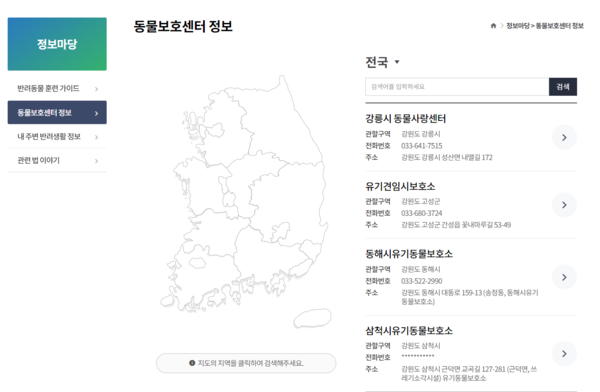Viewport: 600px width, 392px height.
Task: Open 반려동물 훈련 가이드 menu item
Action: 57,88
